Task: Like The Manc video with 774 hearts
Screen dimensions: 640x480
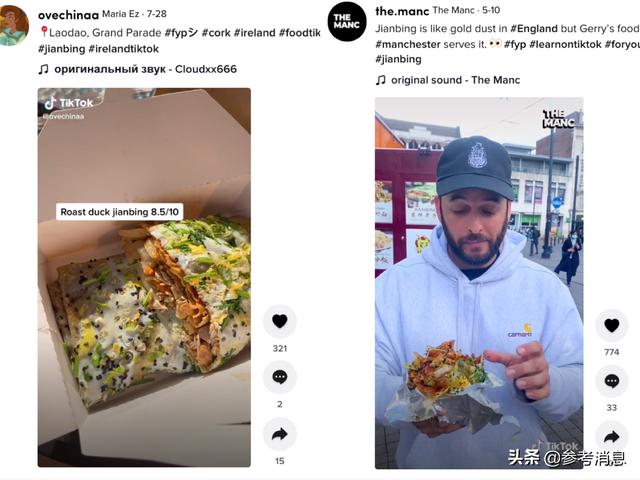Action: 611,325
